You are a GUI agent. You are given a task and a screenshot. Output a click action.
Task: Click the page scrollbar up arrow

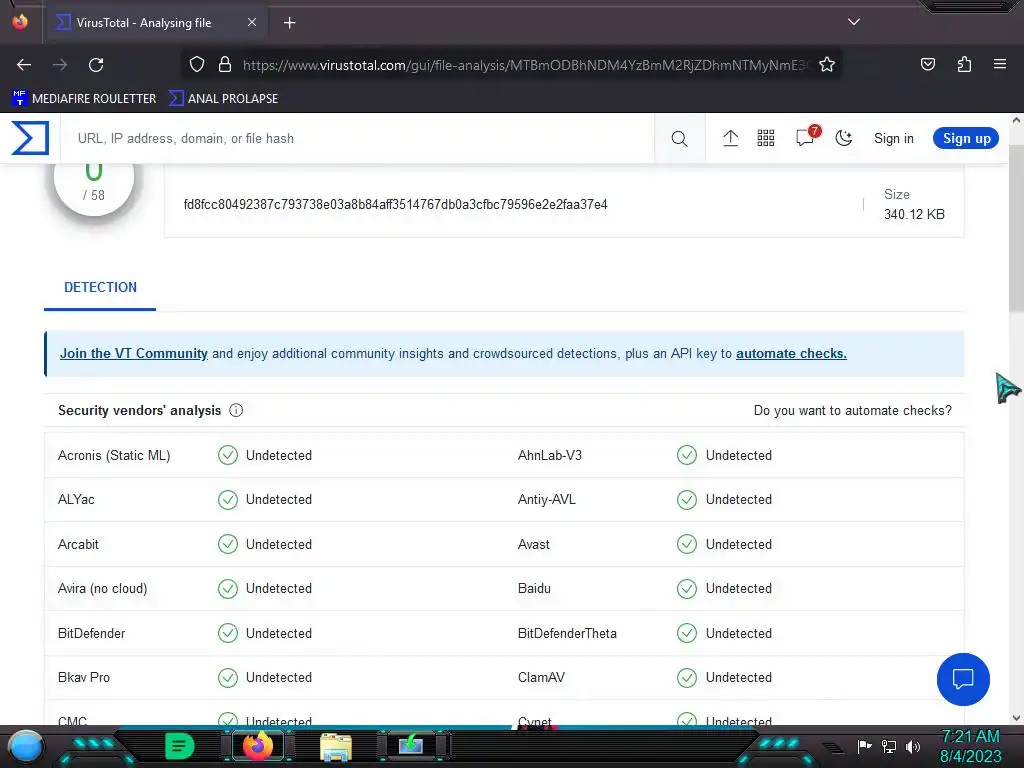coord(1016,120)
